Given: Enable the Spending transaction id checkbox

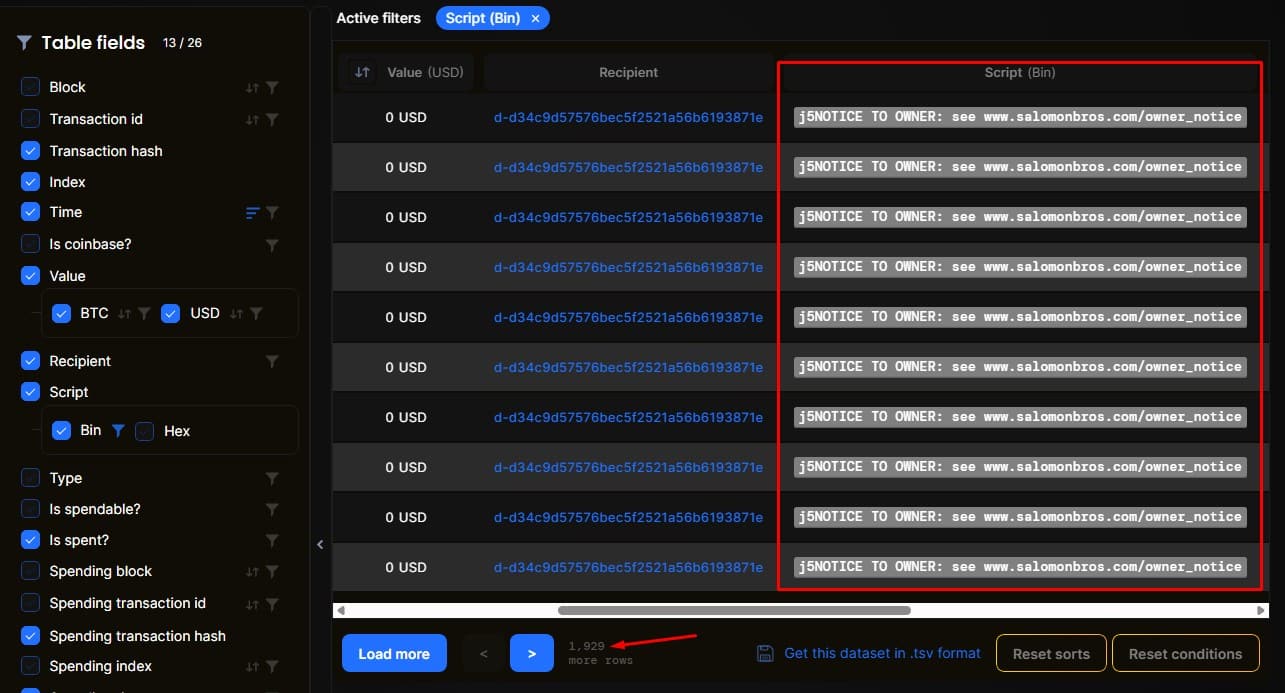Looking at the screenshot, I should point(30,603).
